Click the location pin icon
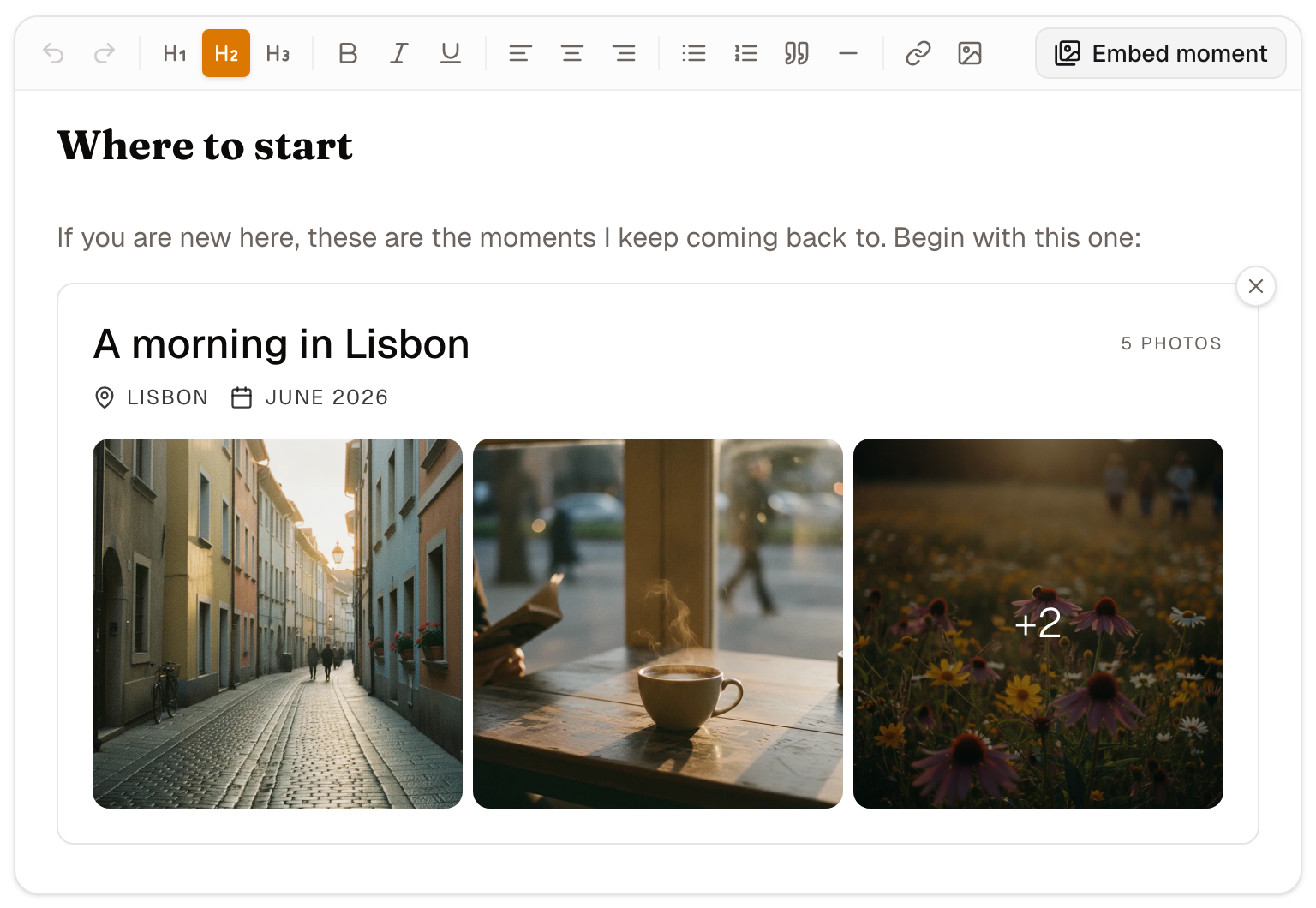This screenshot has height=908, width=1316. pos(105,397)
